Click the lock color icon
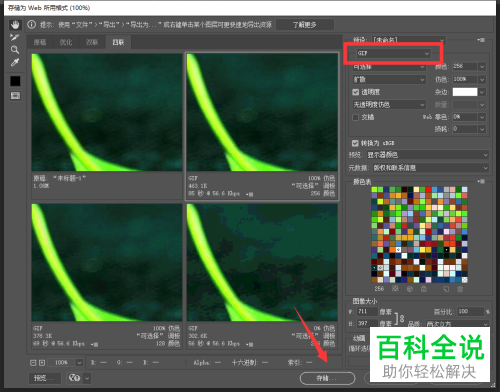 424,289
